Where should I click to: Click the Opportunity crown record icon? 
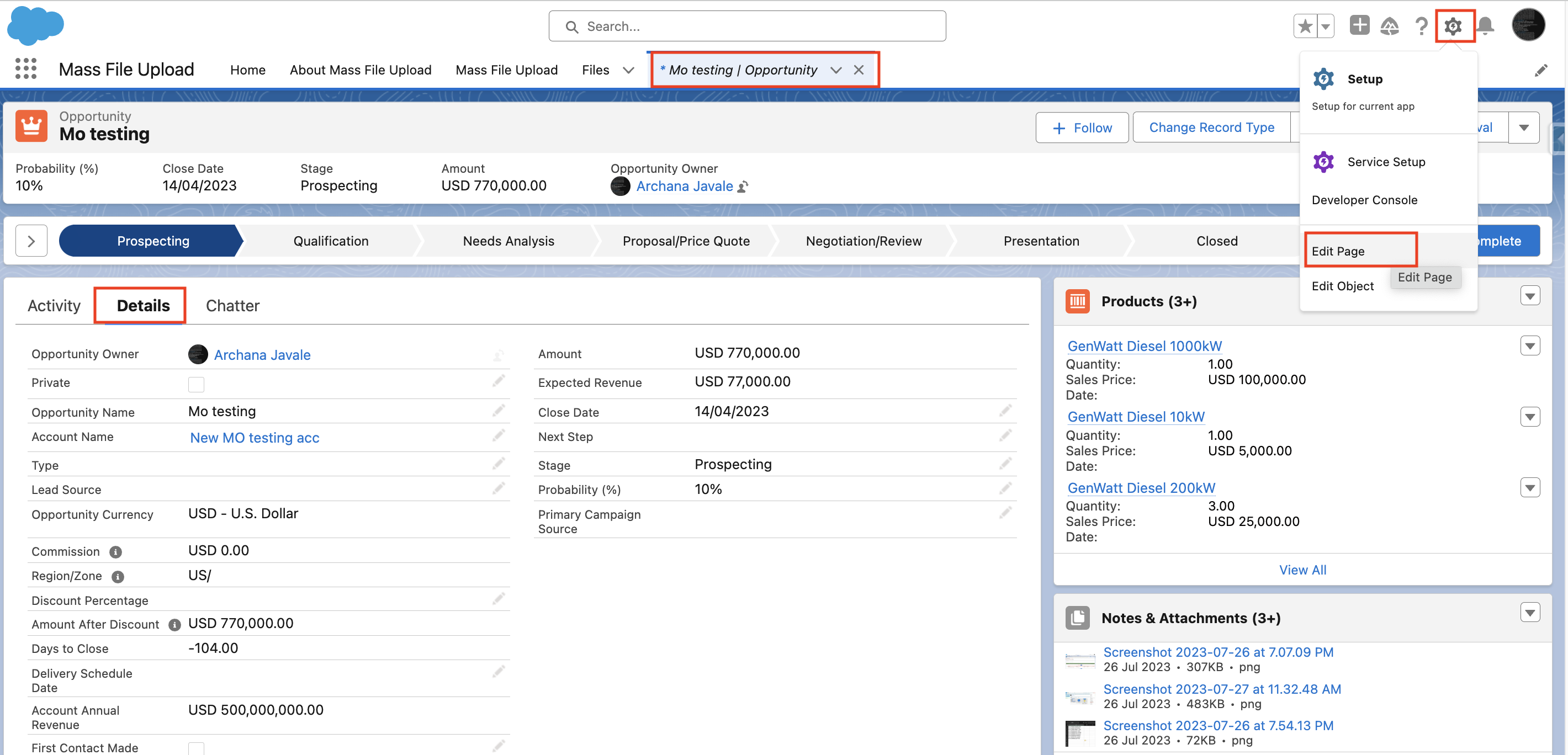pos(31,126)
